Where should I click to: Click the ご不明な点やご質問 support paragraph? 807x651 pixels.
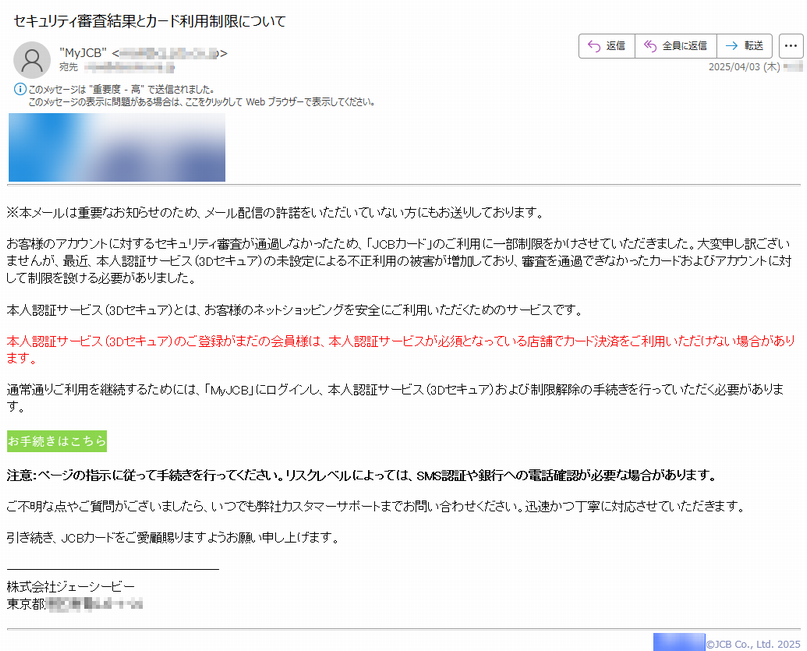[x=376, y=507]
